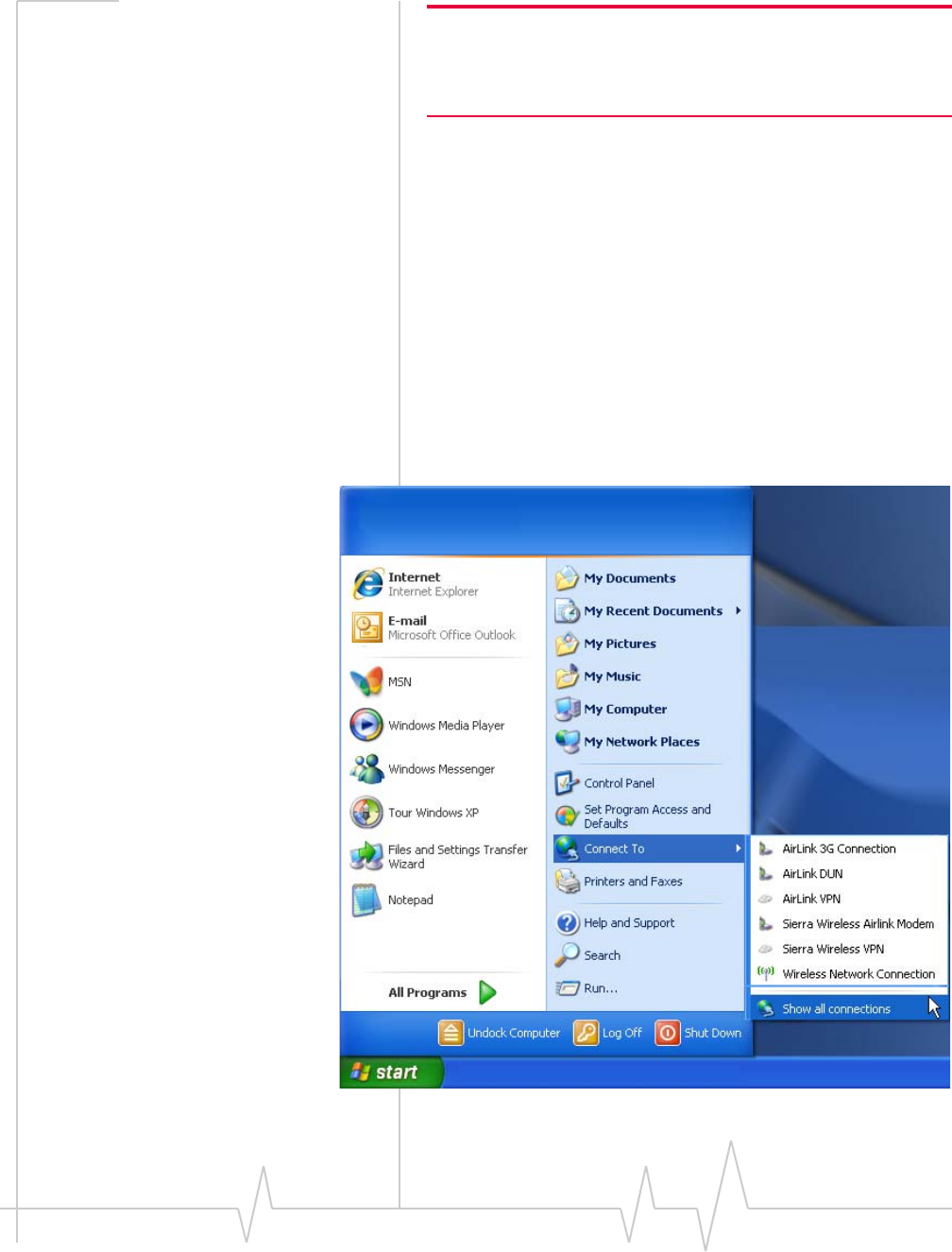Viewport: 952px width, 1252px height.
Task: Click the Control Panel icon
Action: (567, 783)
